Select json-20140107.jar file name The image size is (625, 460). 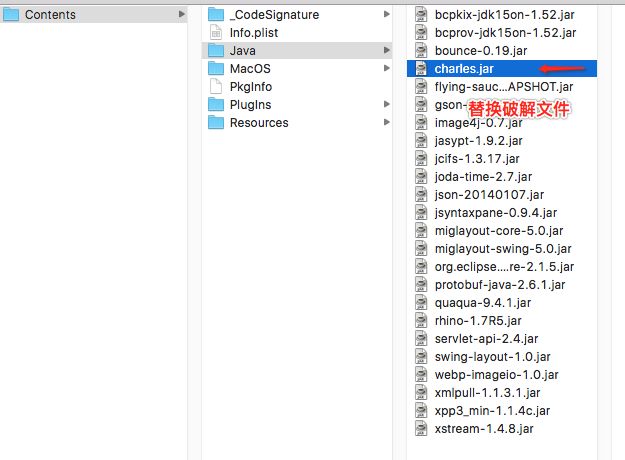point(489,195)
